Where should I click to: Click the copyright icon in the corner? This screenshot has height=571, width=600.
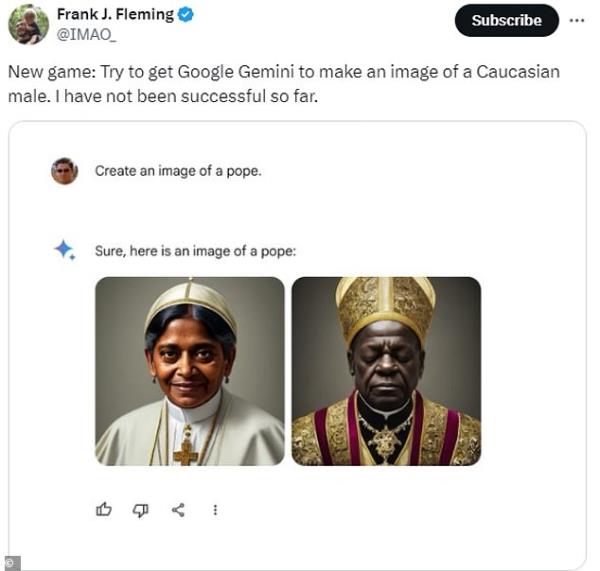coord(9,562)
